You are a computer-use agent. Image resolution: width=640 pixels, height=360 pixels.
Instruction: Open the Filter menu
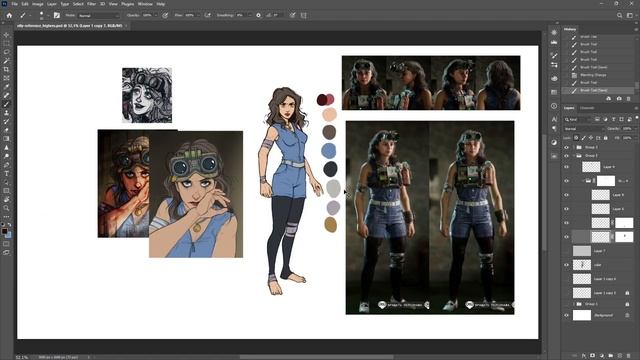91,4
